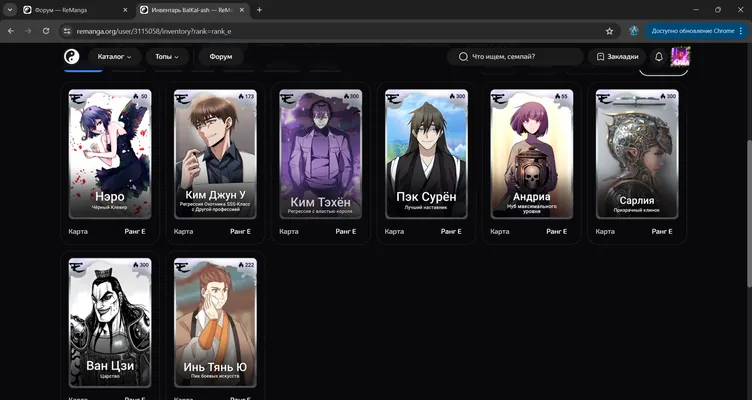The height and width of the screenshot is (400, 752).
Task: Open the site information icon in the address bar
Action: pos(67,31)
